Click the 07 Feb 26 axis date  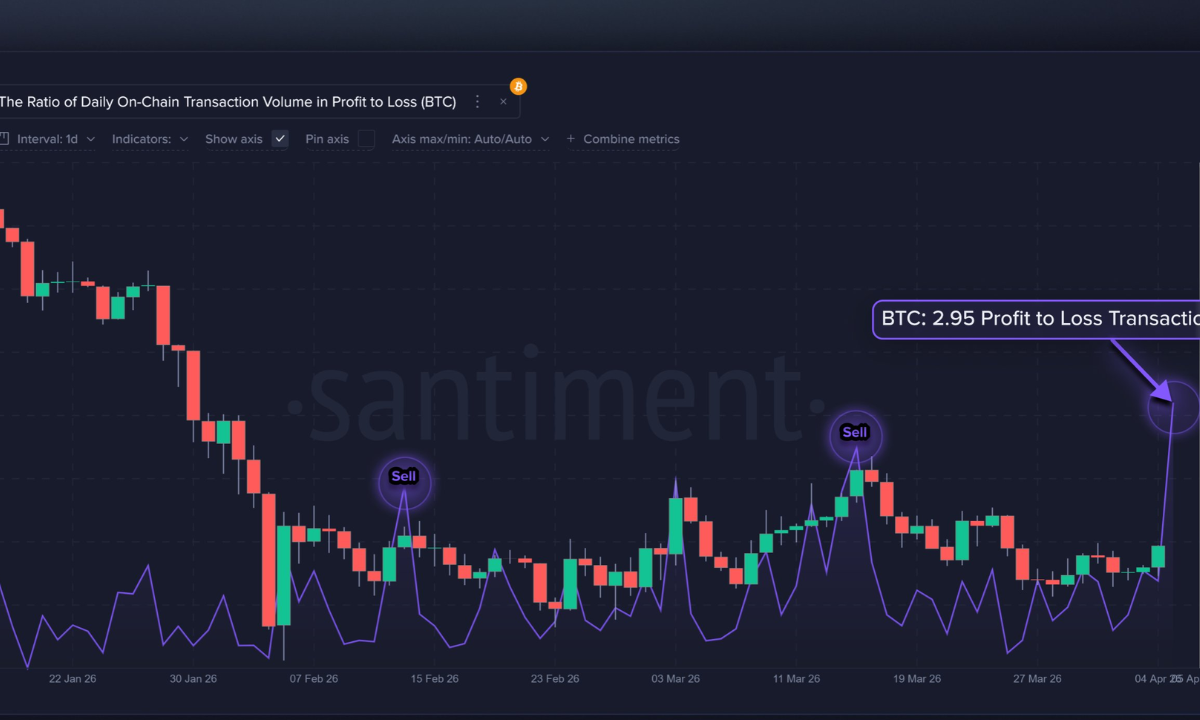pyautogui.click(x=314, y=679)
